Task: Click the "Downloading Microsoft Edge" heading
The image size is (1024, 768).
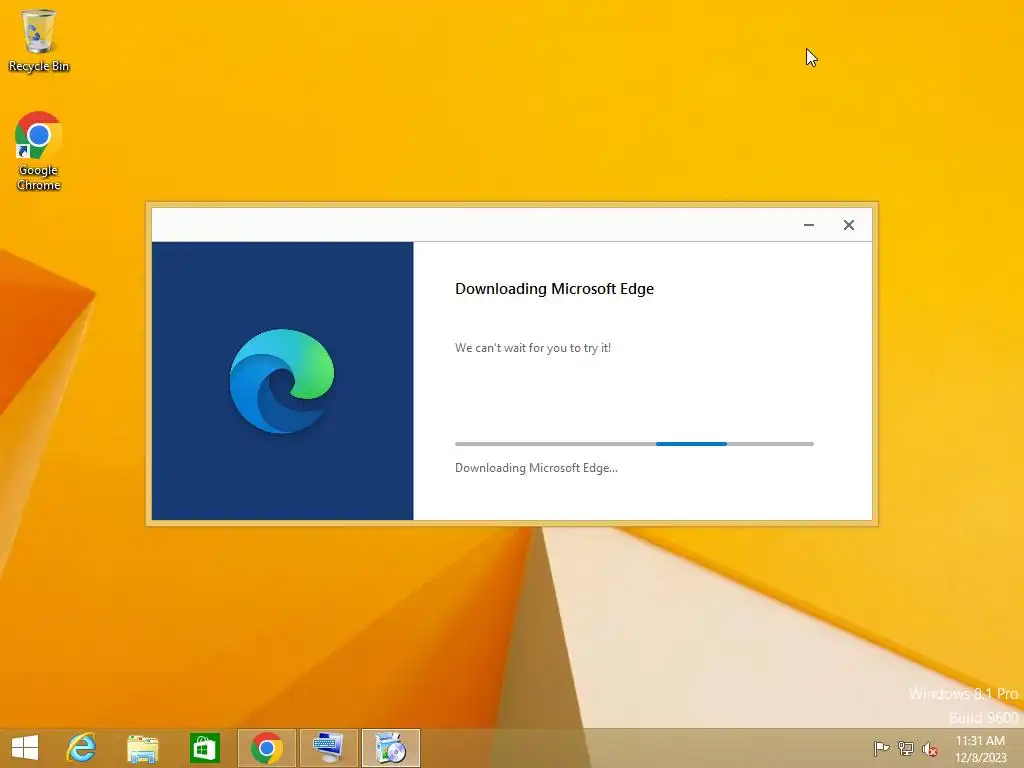Action: pos(554,289)
